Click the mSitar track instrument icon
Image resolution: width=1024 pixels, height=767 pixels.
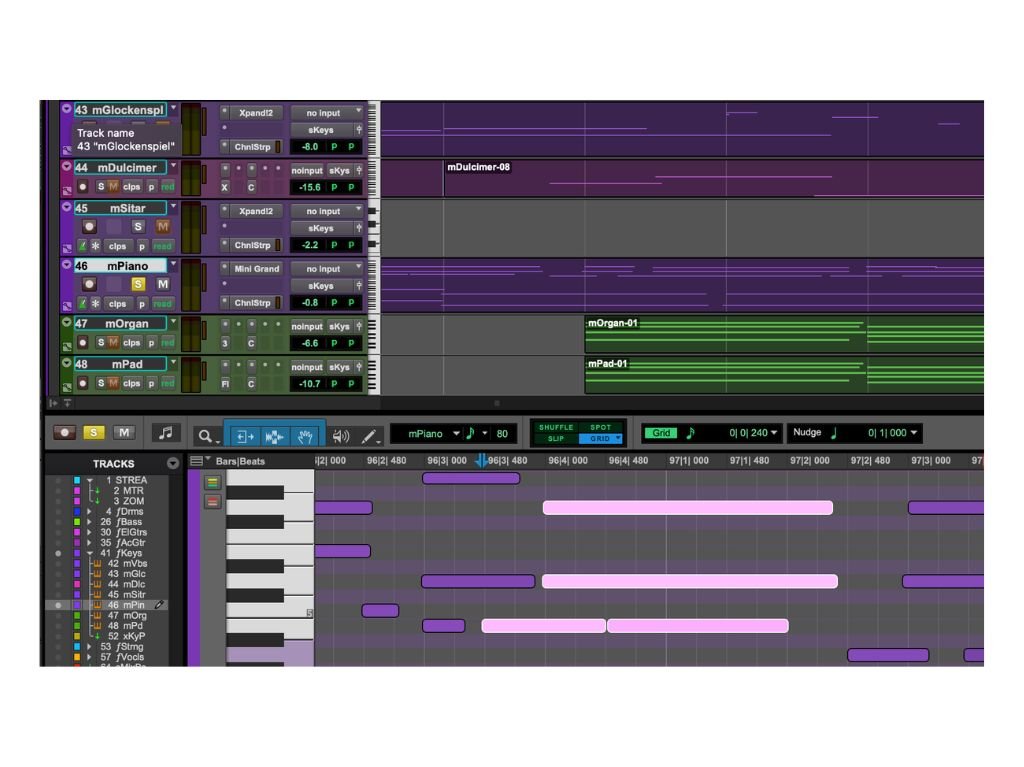pos(82,246)
